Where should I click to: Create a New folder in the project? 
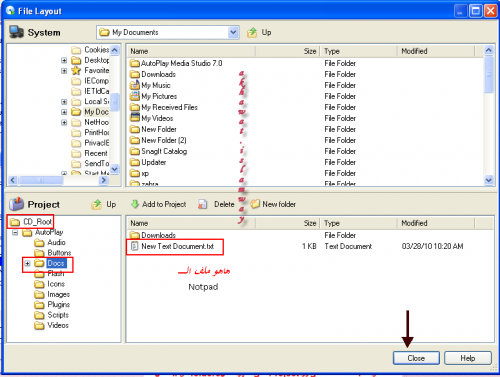pos(273,204)
